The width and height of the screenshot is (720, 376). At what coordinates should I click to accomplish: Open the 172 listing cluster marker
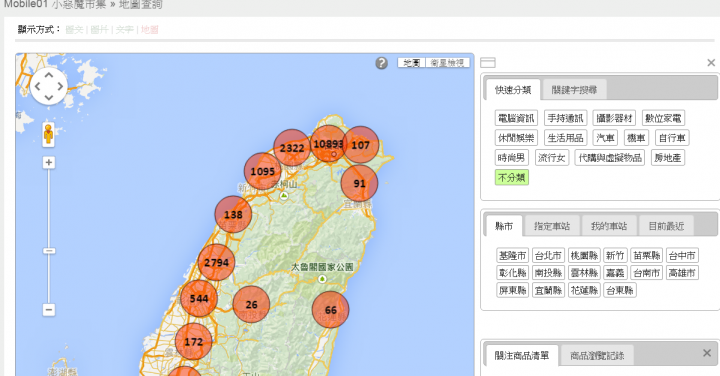pyautogui.click(x=193, y=342)
